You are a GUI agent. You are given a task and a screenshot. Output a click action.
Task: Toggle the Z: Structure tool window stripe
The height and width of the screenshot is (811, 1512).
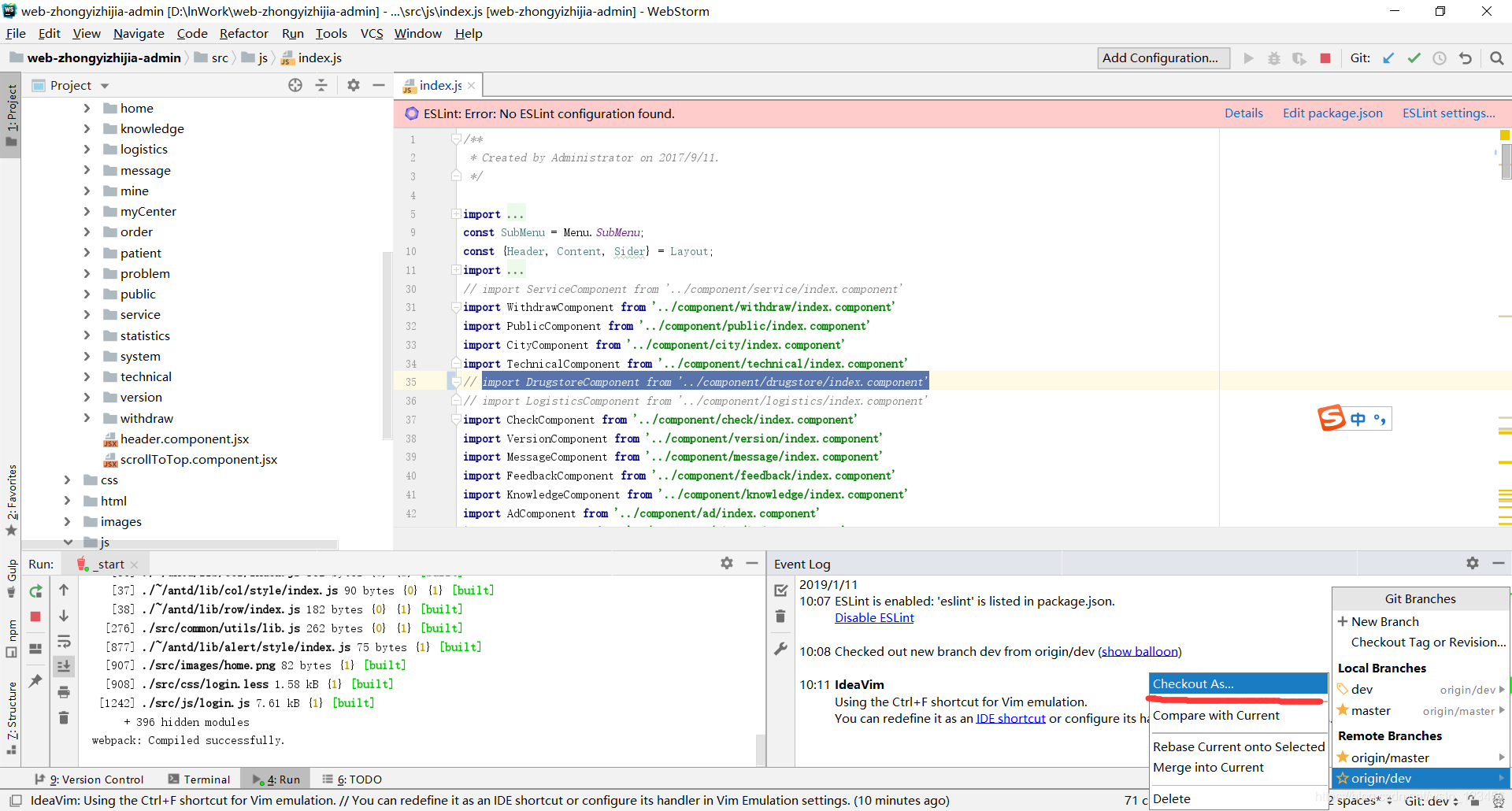click(11, 717)
